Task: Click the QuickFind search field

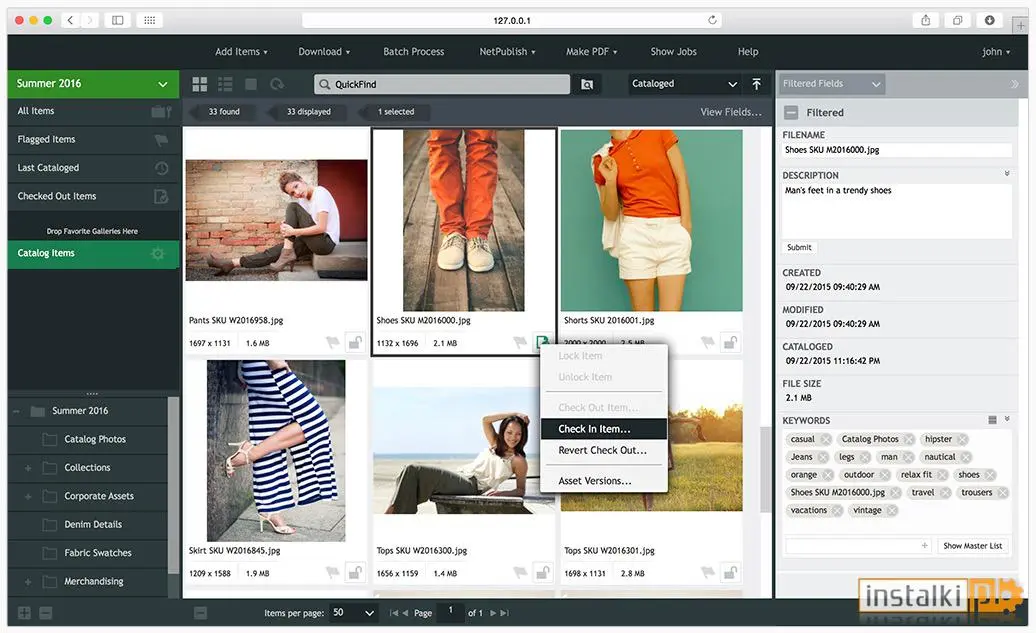Action: click(x=442, y=84)
